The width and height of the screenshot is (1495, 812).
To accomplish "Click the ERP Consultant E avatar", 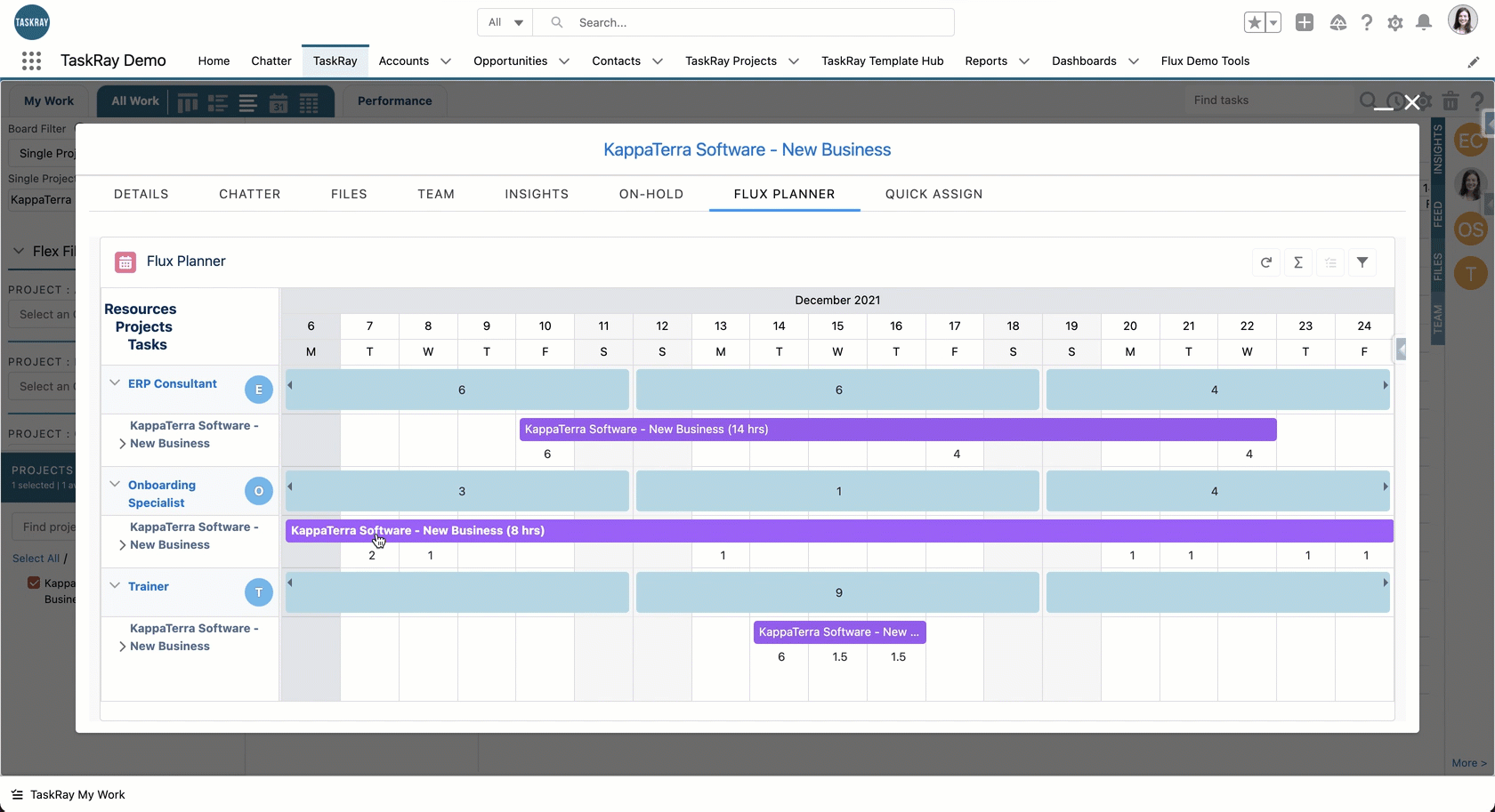I will 259,390.
